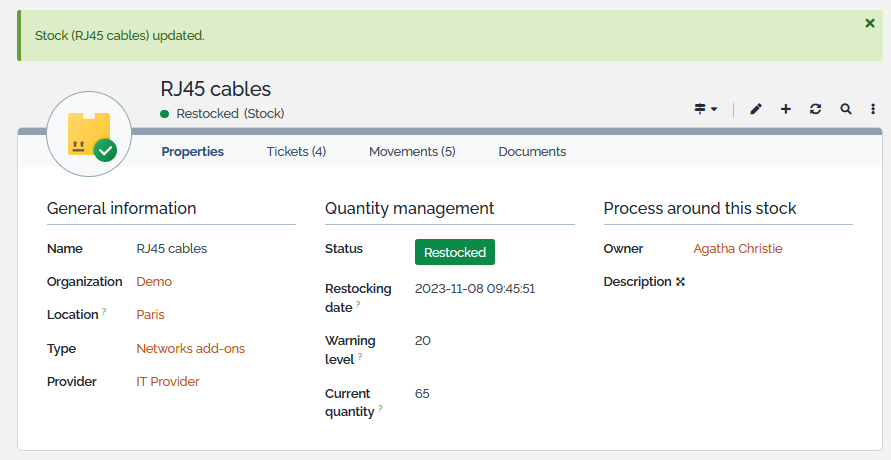This screenshot has height=460, width=891.
Task: Open the Tickets (4) tab
Action: [296, 152]
